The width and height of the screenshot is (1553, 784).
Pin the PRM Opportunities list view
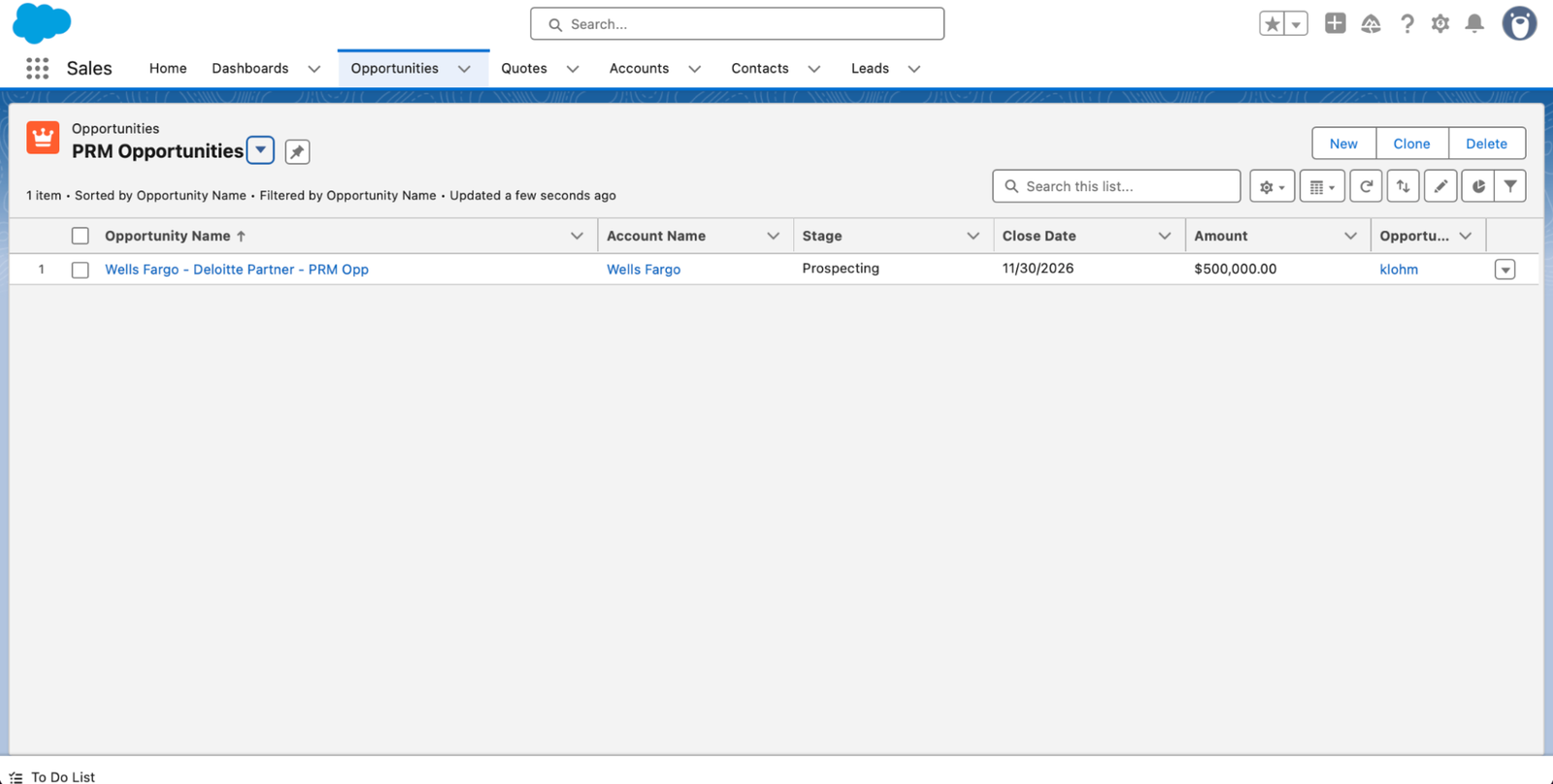(x=297, y=151)
